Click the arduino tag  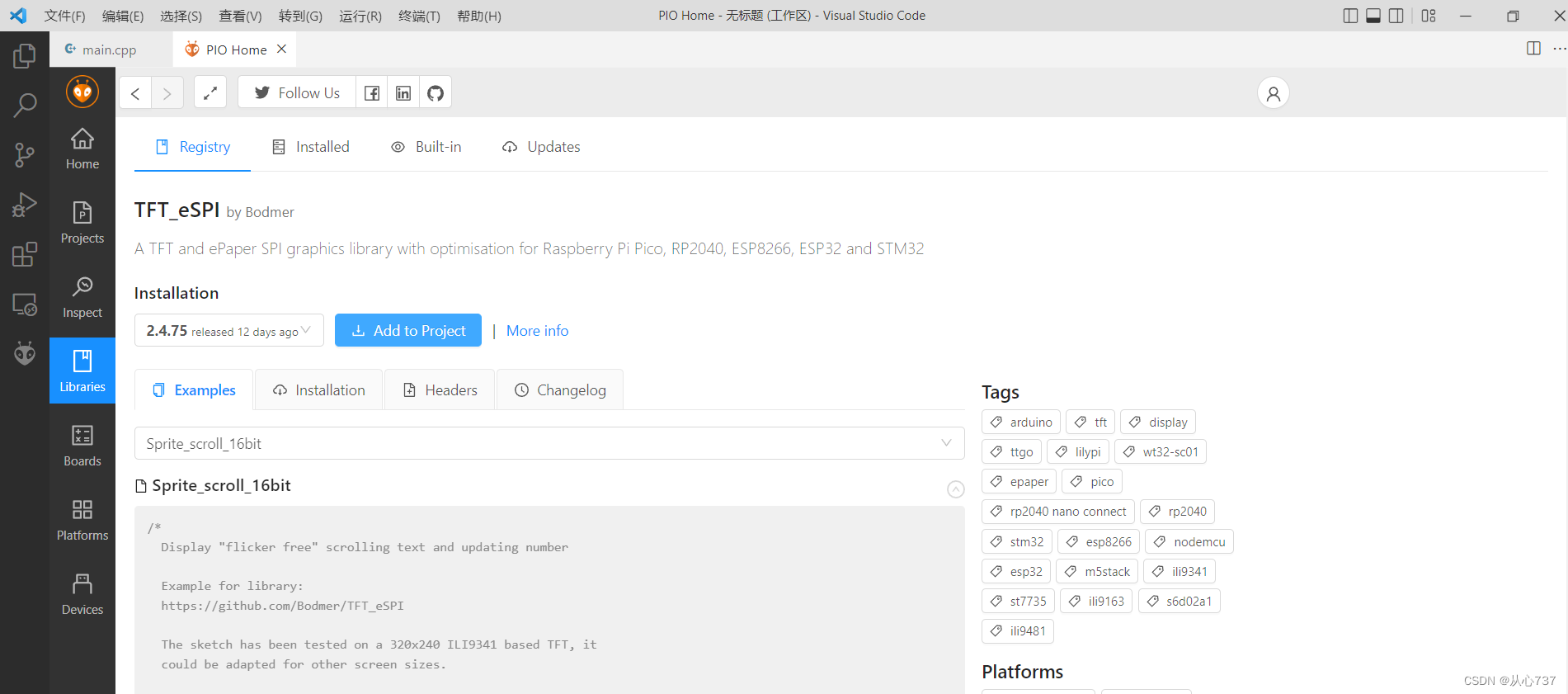point(1021,422)
